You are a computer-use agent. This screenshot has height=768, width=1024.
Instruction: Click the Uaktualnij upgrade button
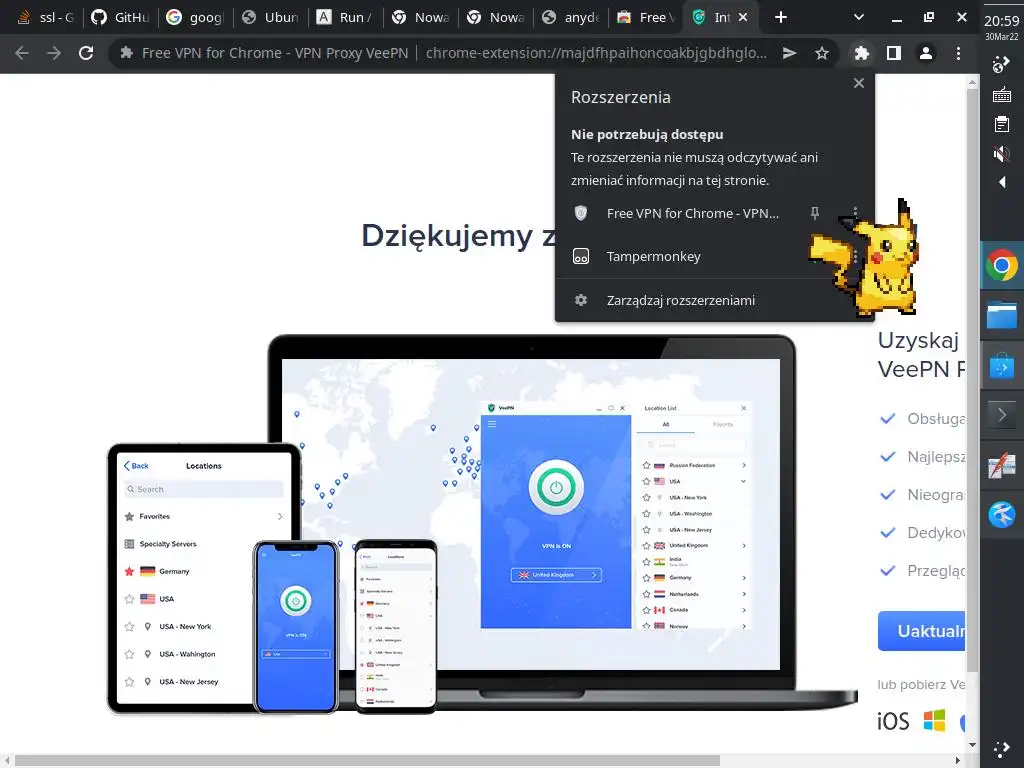921,631
